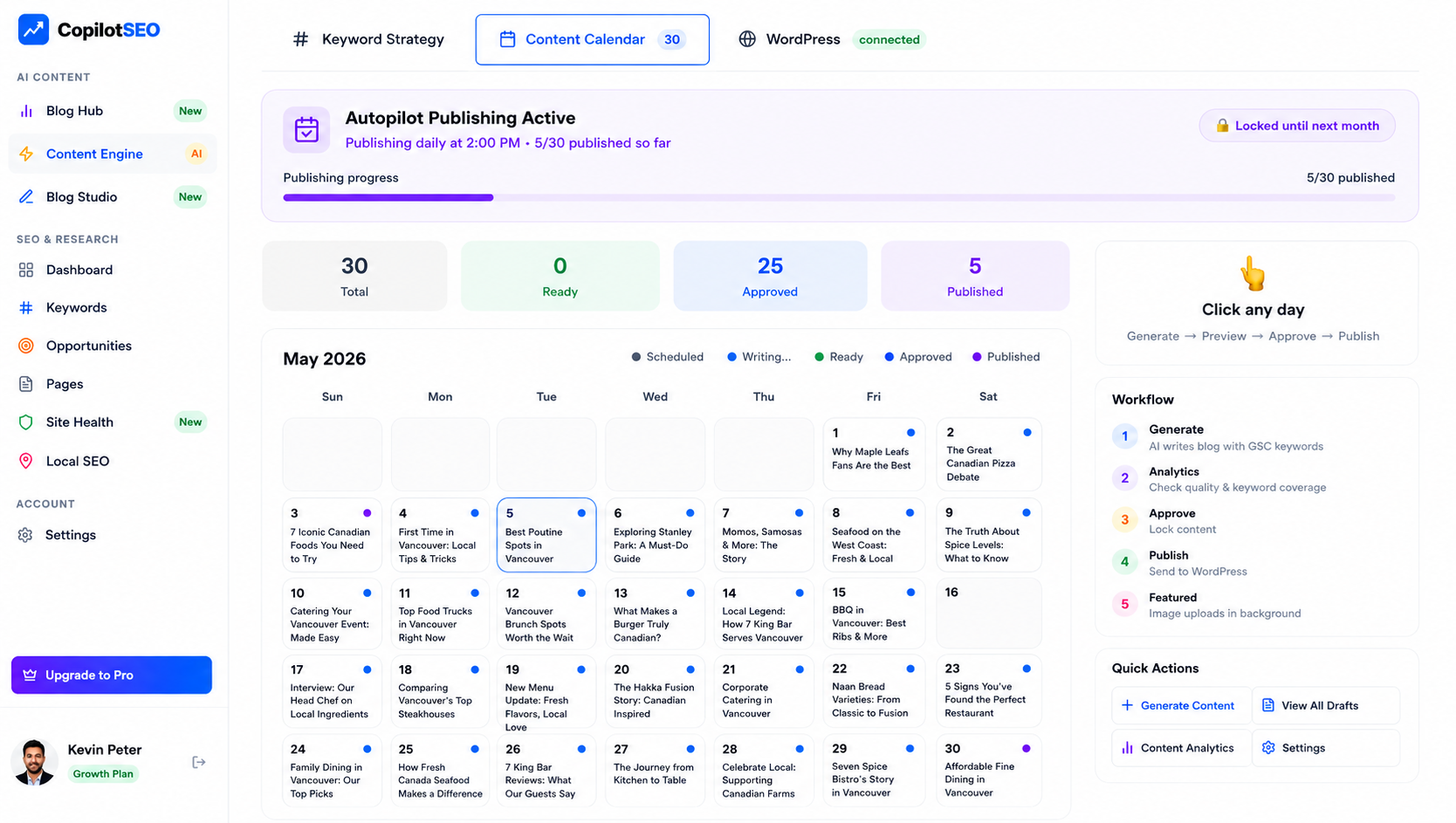The width and height of the screenshot is (1456, 823).
Task: Open the WordPress tab
Action: click(831, 39)
